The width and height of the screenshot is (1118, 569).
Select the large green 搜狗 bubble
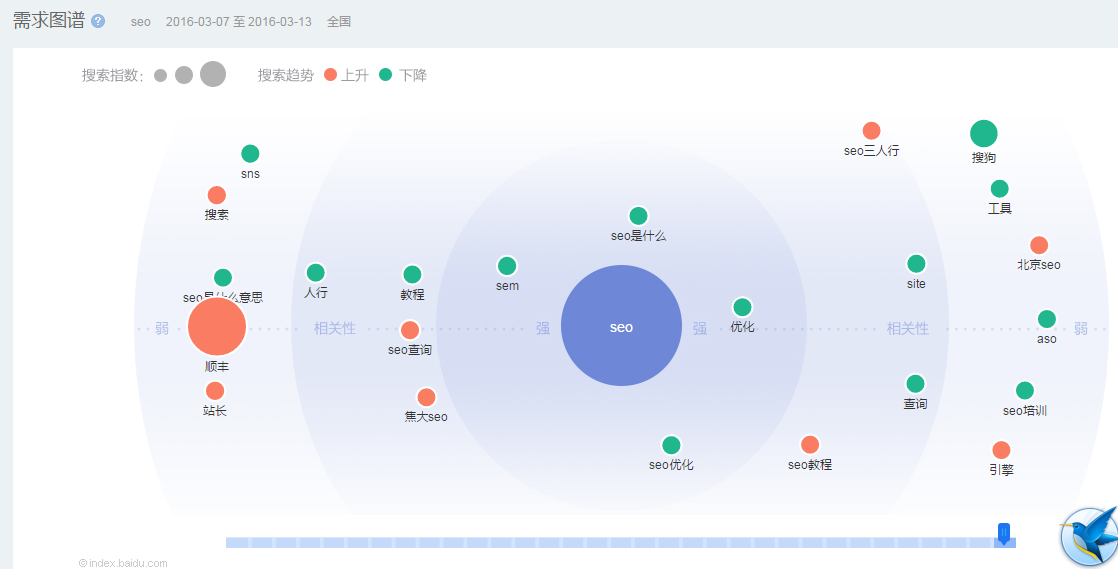coord(983,134)
